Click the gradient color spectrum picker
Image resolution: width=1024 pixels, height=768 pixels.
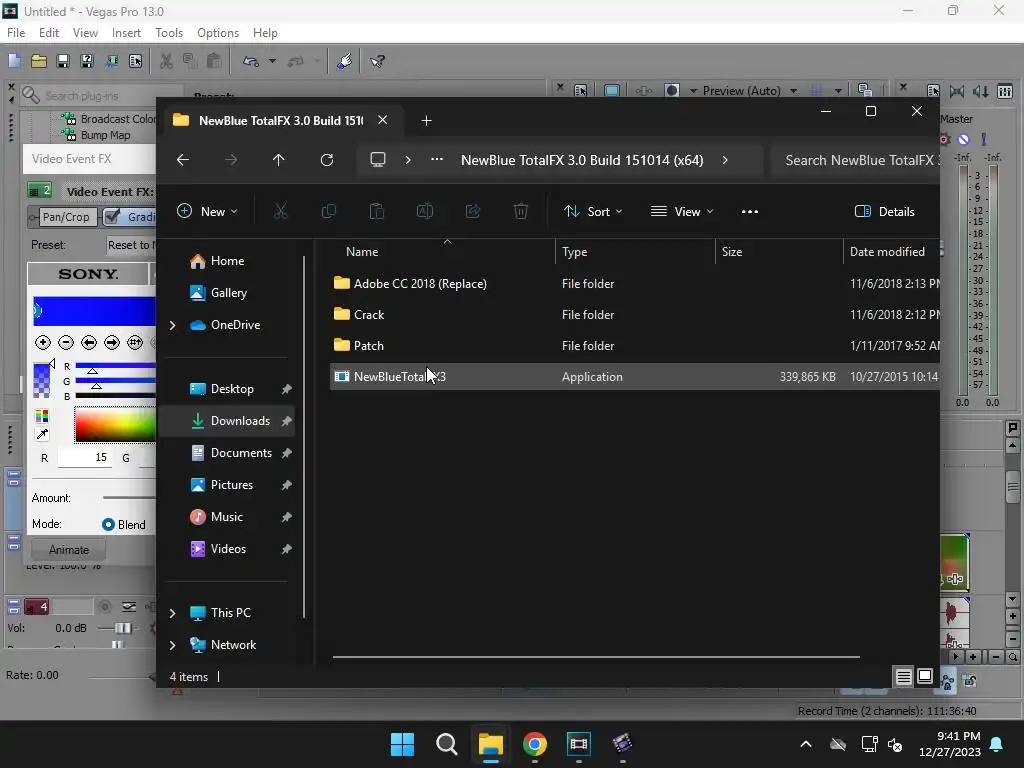click(x=115, y=425)
